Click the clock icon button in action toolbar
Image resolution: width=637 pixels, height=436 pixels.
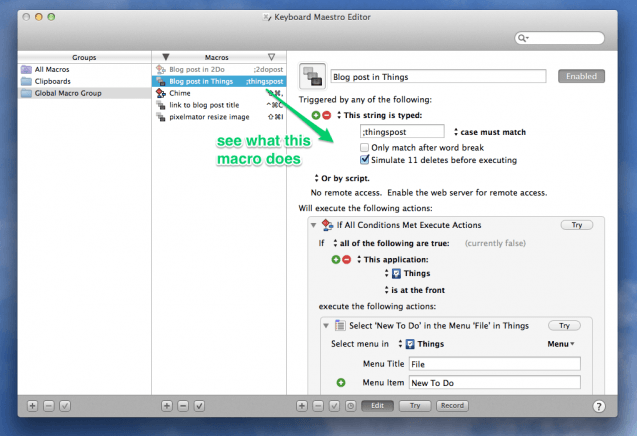coord(351,406)
